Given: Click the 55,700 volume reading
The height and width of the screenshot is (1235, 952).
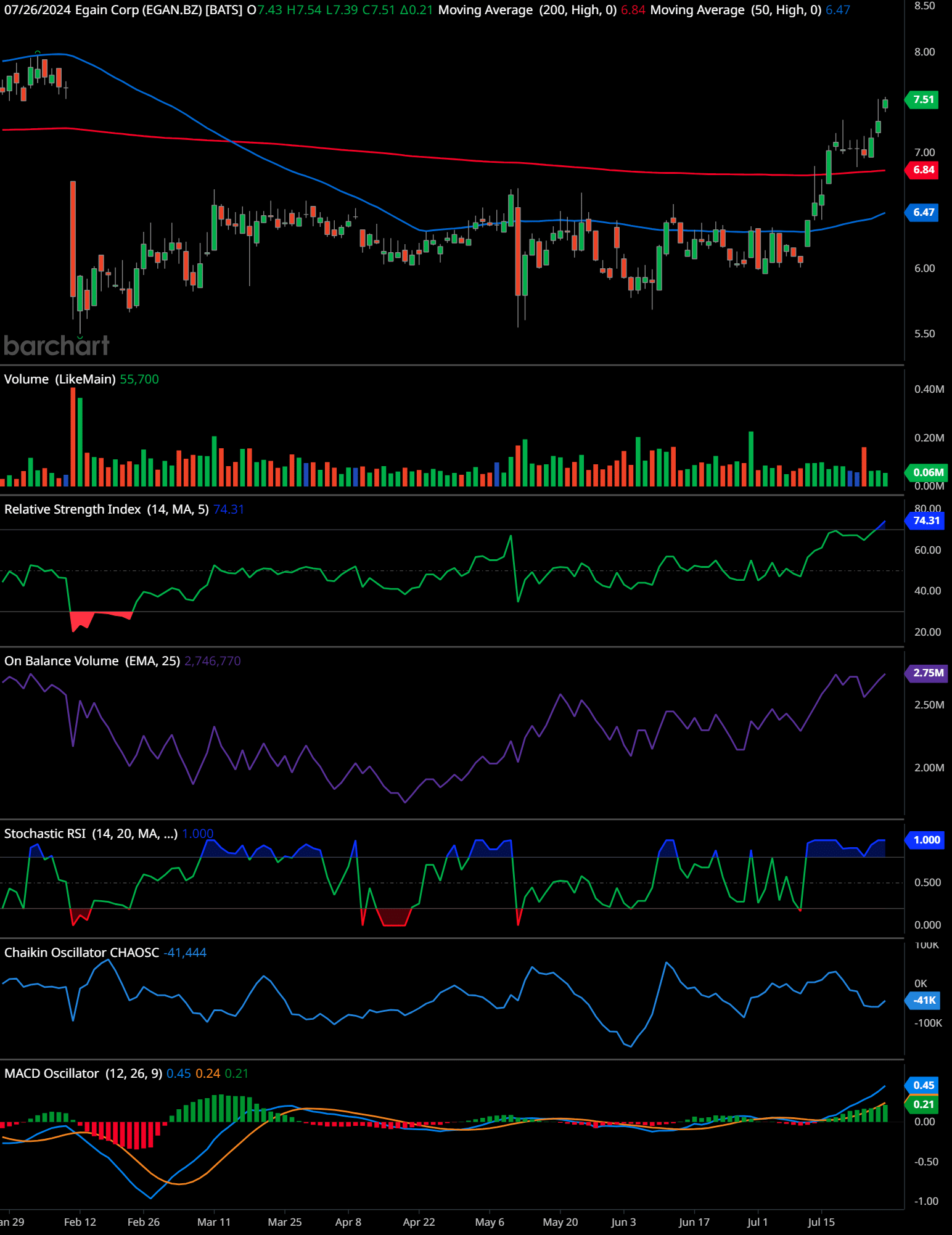Looking at the screenshot, I should pos(139,379).
